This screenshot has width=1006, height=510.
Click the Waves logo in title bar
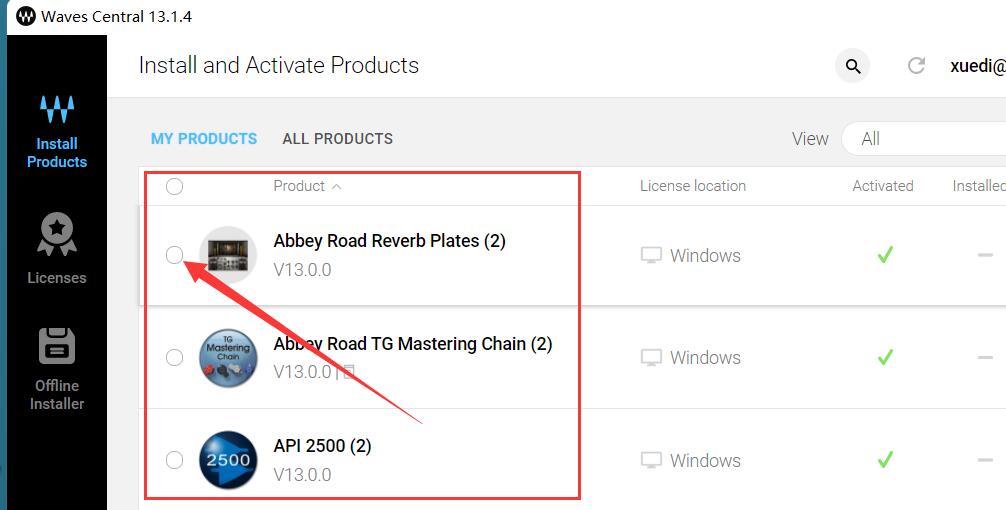26,17
